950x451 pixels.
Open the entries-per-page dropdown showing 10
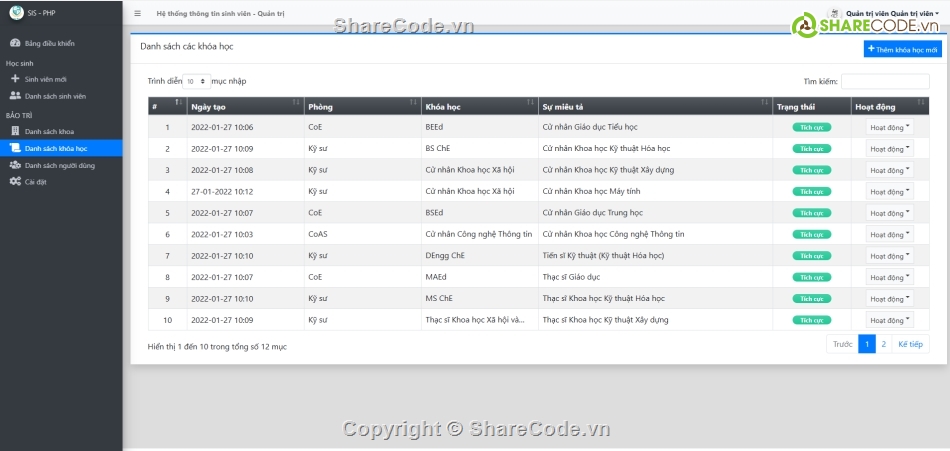click(x=196, y=81)
